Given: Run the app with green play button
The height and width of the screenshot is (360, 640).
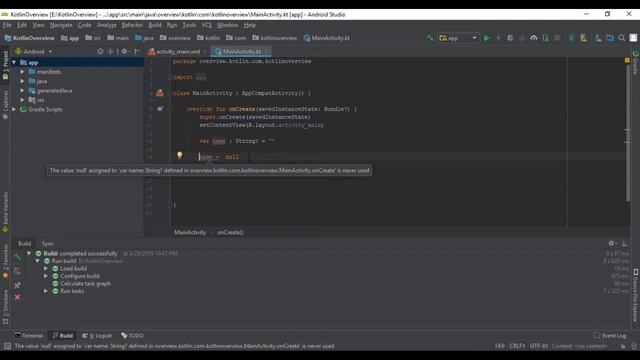Looking at the screenshot, I should (x=487, y=38).
